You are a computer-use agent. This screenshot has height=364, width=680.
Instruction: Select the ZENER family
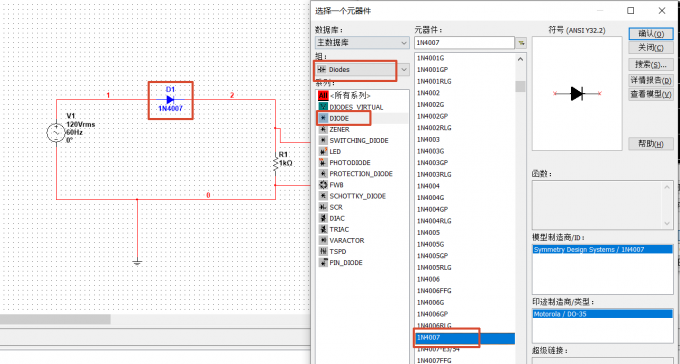(339, 129)
